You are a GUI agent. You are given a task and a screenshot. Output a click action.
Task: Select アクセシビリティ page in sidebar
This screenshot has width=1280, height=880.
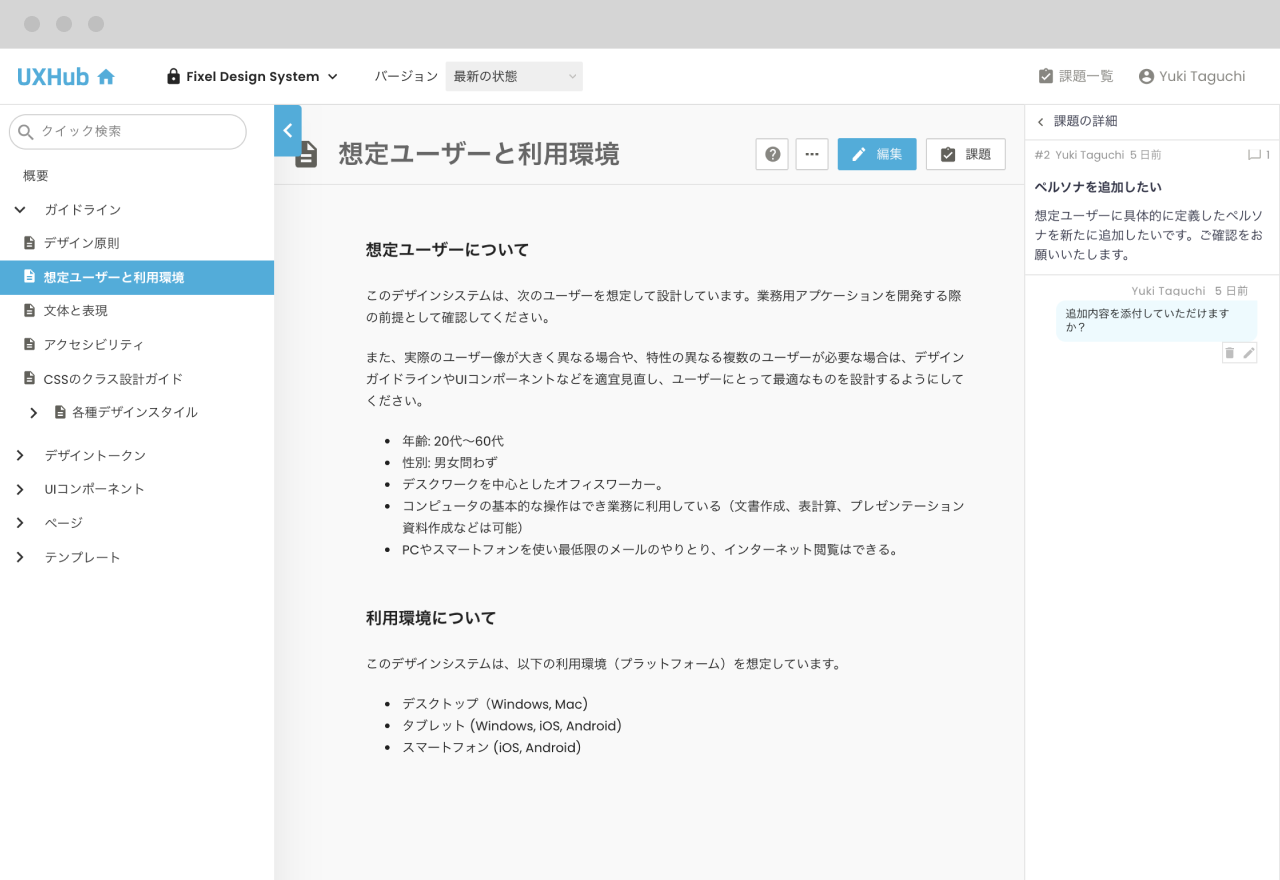tap(93, 345)
